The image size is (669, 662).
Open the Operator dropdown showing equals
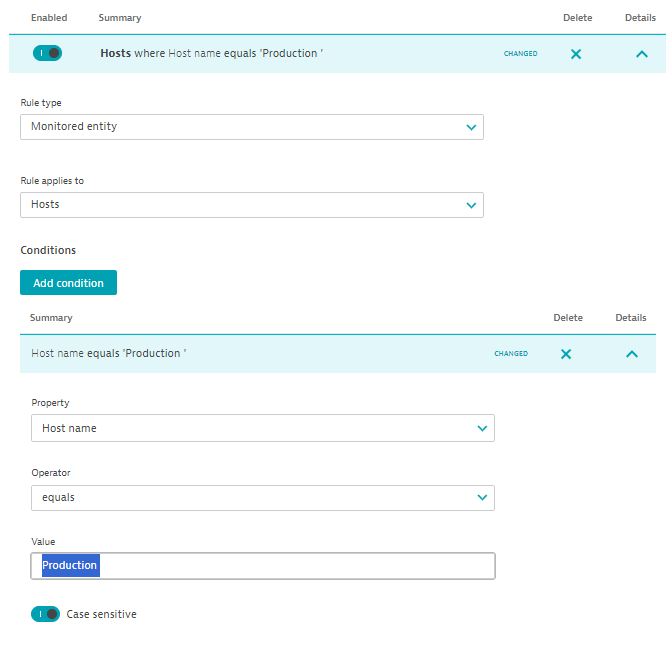coord(263,497)
